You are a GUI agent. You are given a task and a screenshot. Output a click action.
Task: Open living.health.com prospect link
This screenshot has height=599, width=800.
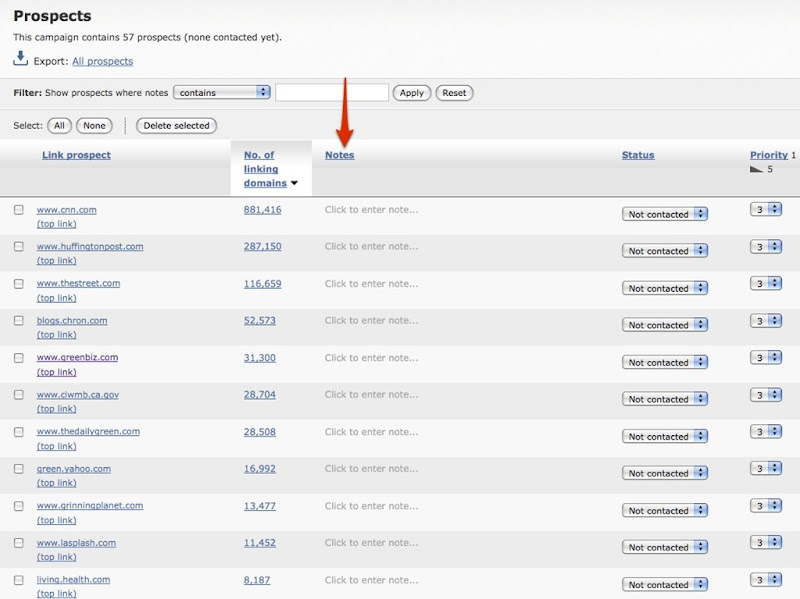(x=73, y=580)
